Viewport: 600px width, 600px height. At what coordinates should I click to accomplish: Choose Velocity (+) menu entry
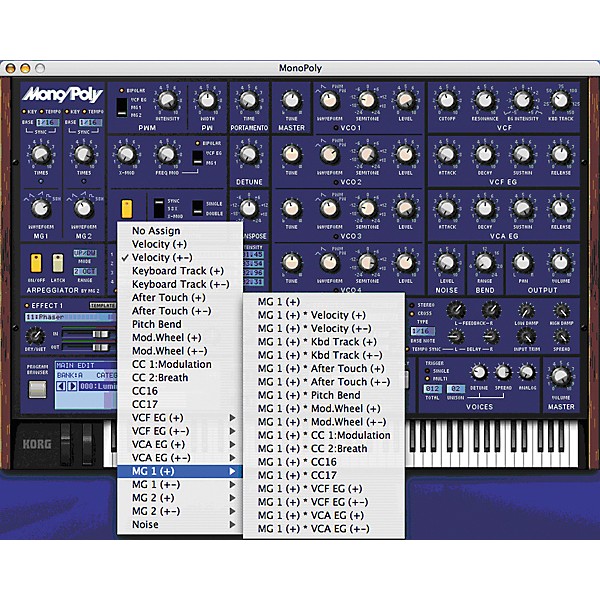pos(180,244)
